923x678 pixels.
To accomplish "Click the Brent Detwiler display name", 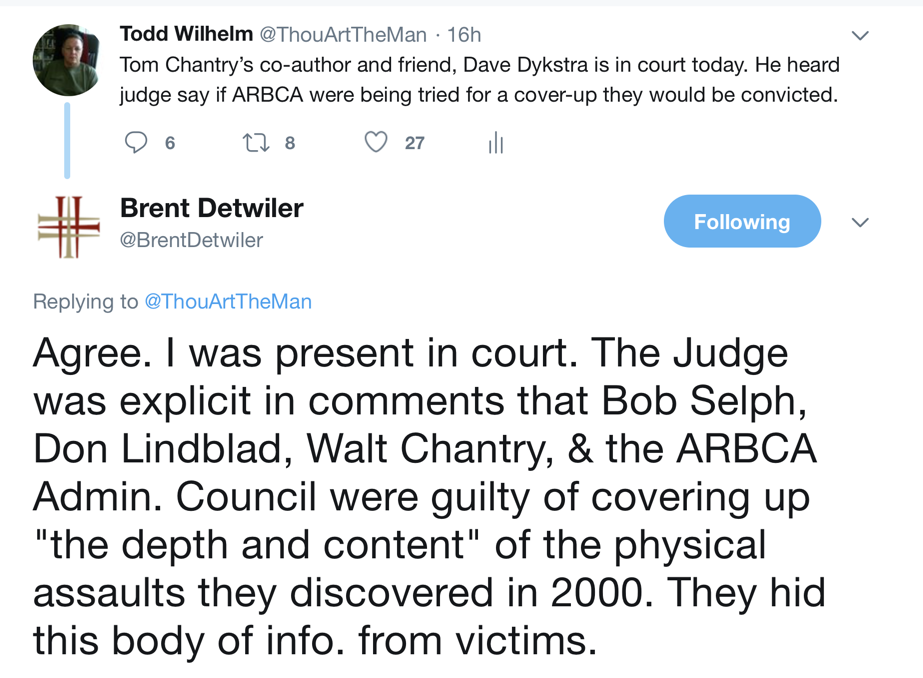I will pos(211,208).
